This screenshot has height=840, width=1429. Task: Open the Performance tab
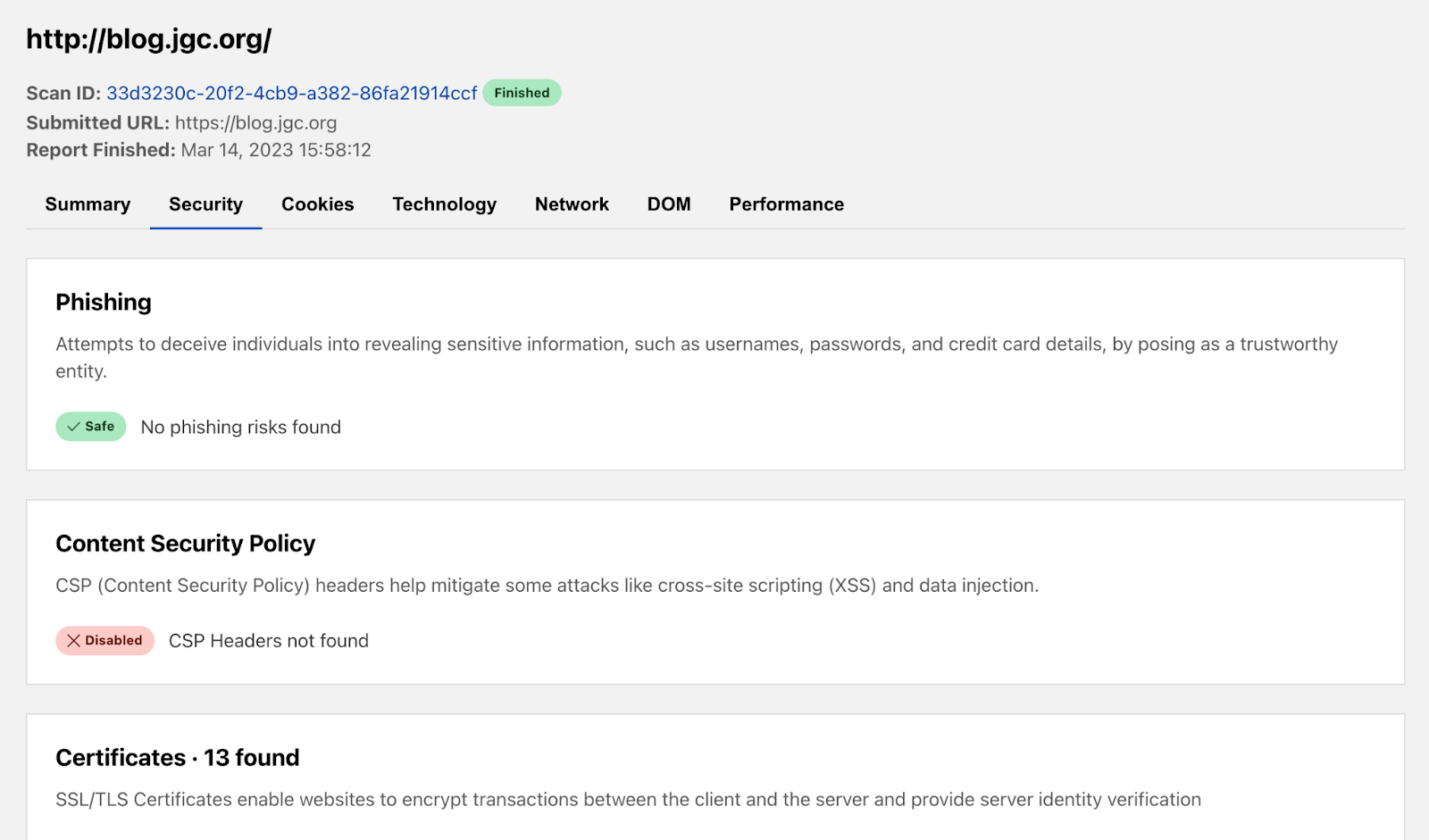pos(787,204)
